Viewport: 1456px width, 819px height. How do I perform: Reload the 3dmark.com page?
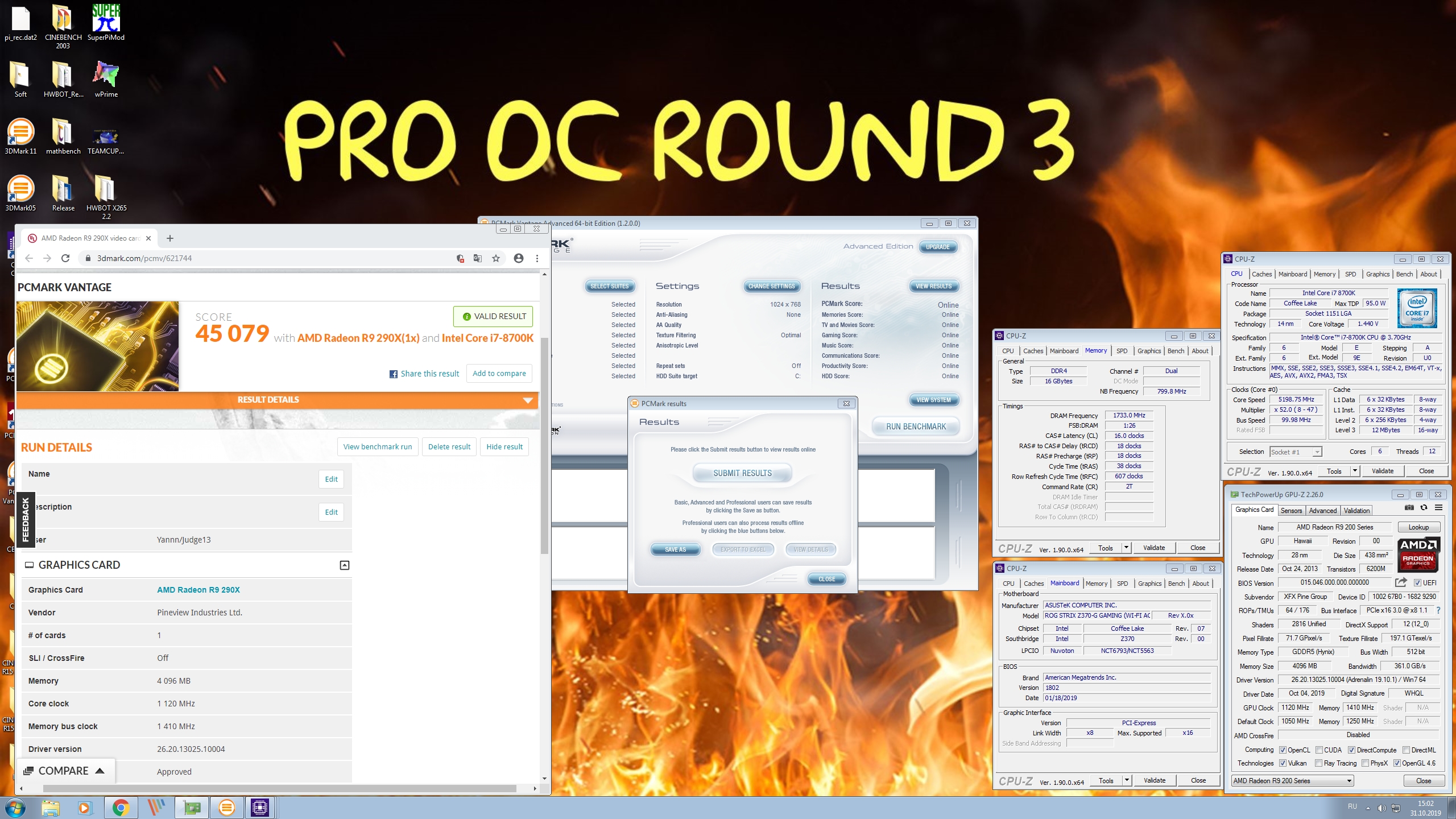[x=65, y=258]
